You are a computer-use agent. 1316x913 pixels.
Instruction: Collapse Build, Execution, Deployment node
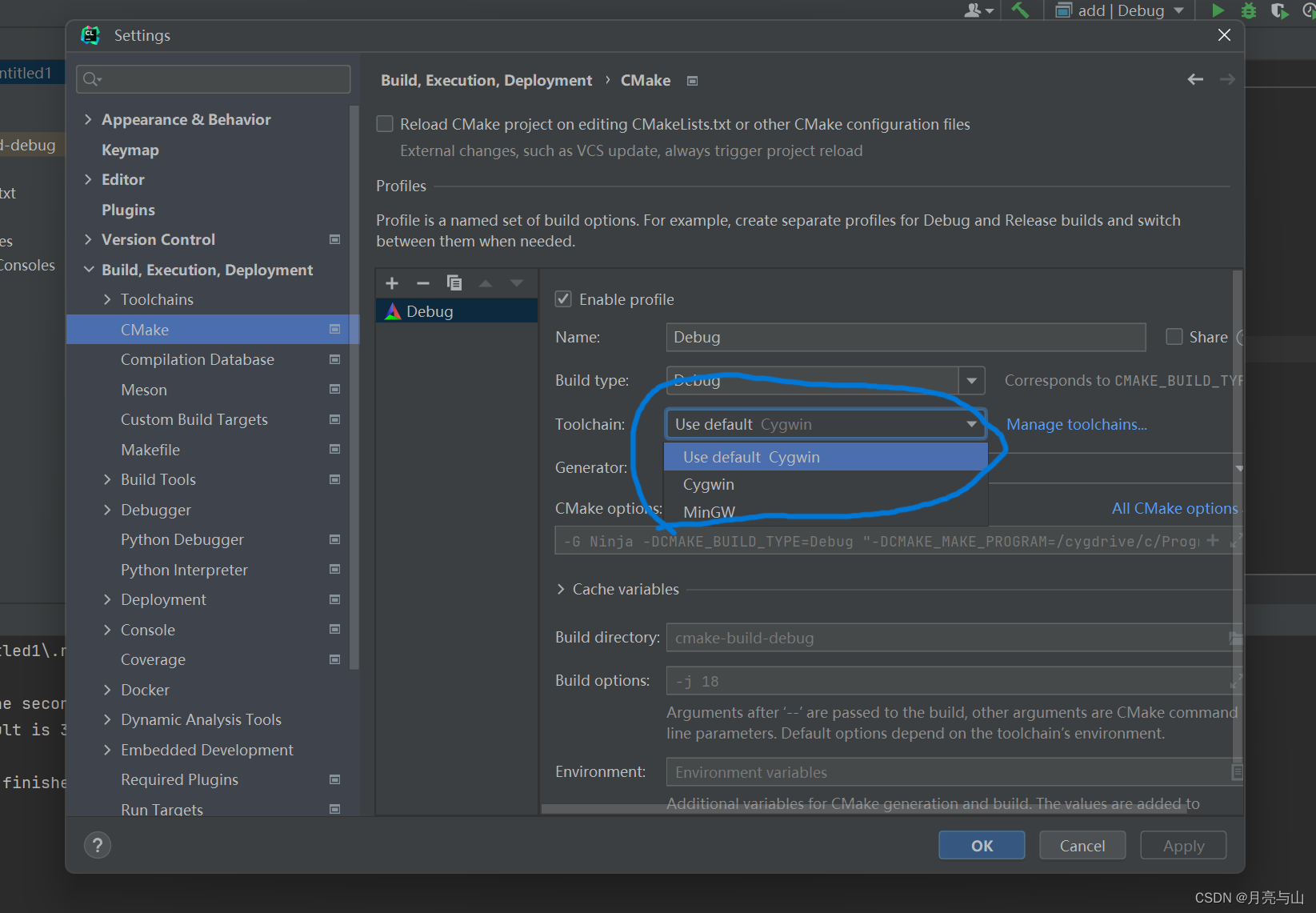(88, 270)
